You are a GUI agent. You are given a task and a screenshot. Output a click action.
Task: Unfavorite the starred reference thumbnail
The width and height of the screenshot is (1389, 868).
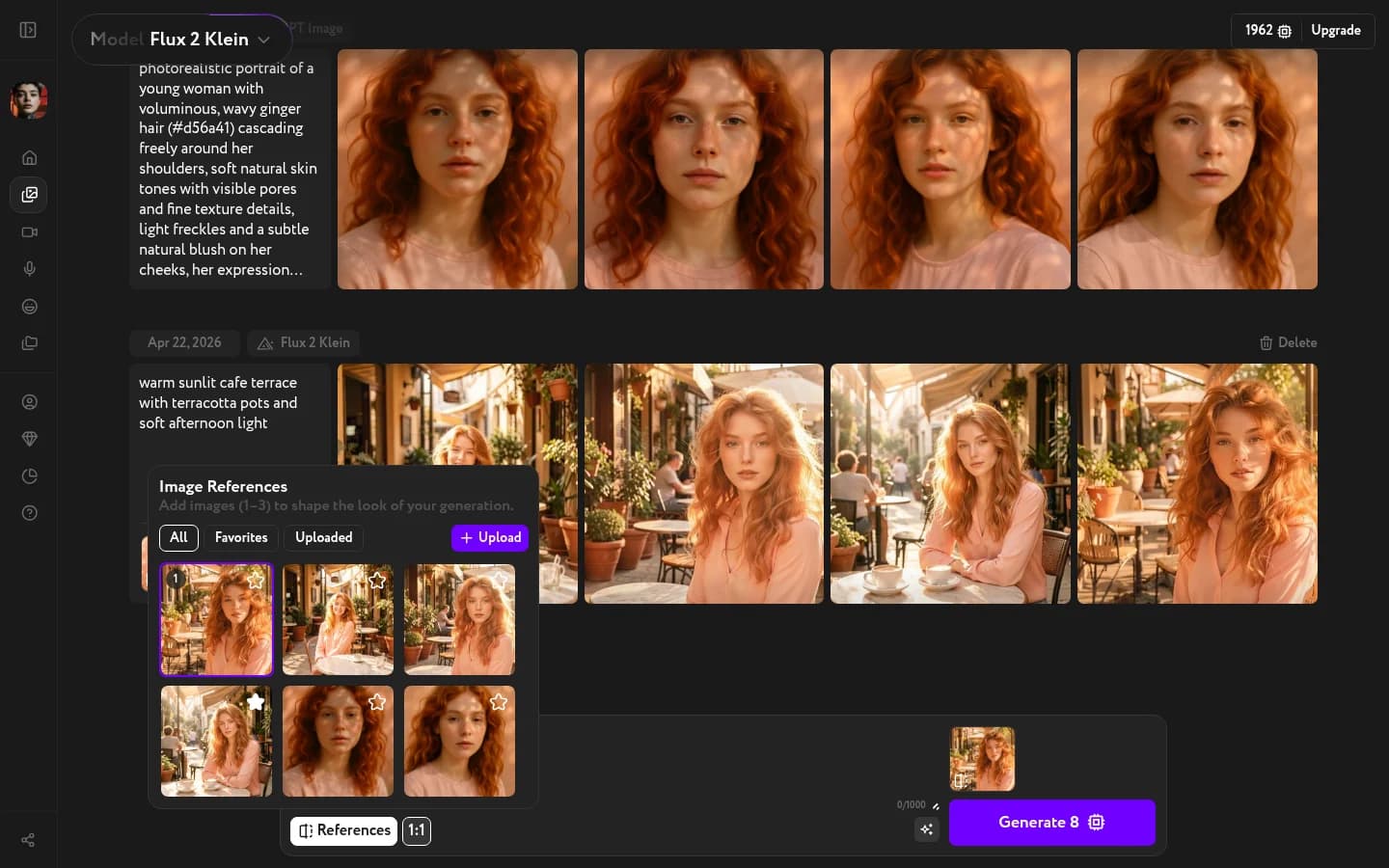pos(255,702)
